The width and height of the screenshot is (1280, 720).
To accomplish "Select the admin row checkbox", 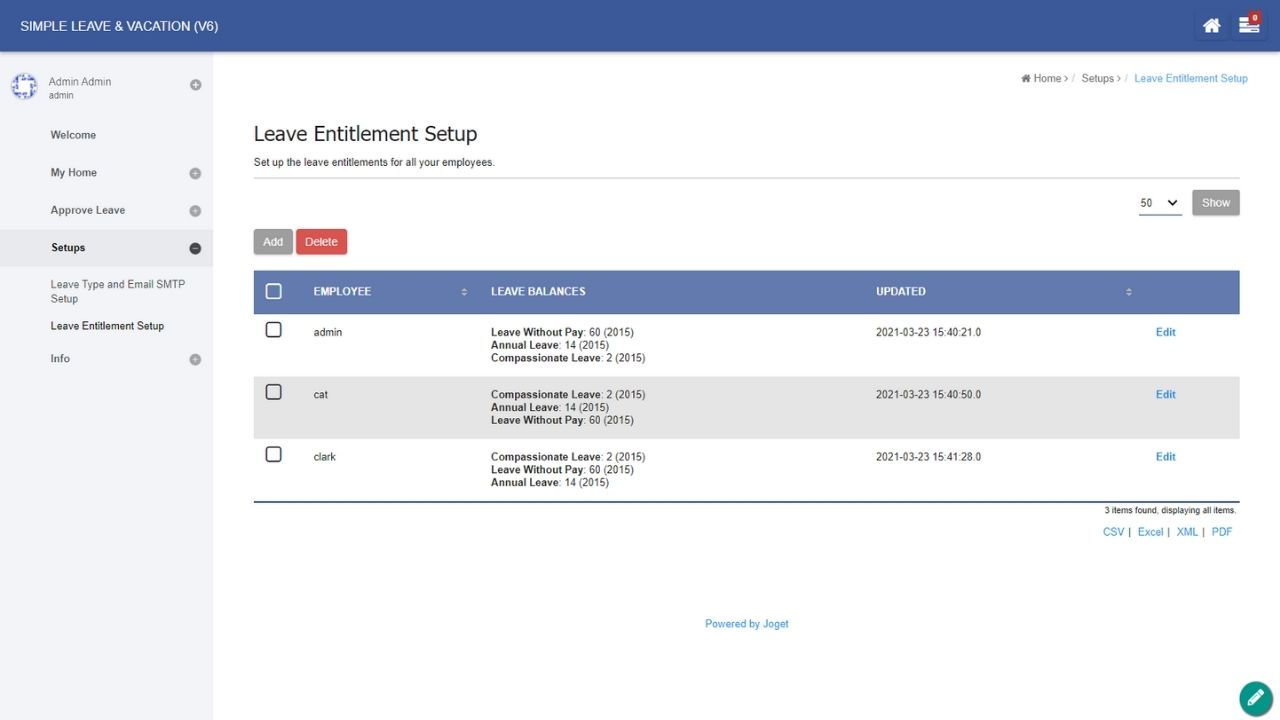I will tap(274, 330).
